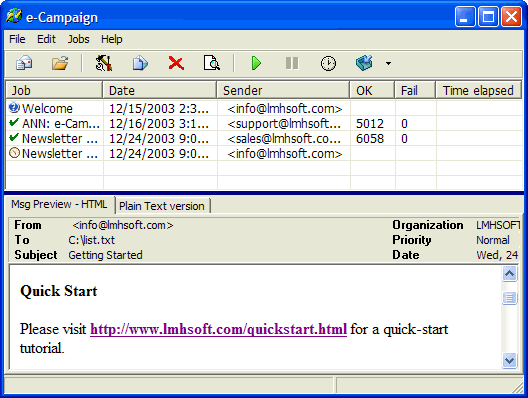
Task: Expand the dropdown arrow beside mailbox icon
Action: [x=388, y=63]
